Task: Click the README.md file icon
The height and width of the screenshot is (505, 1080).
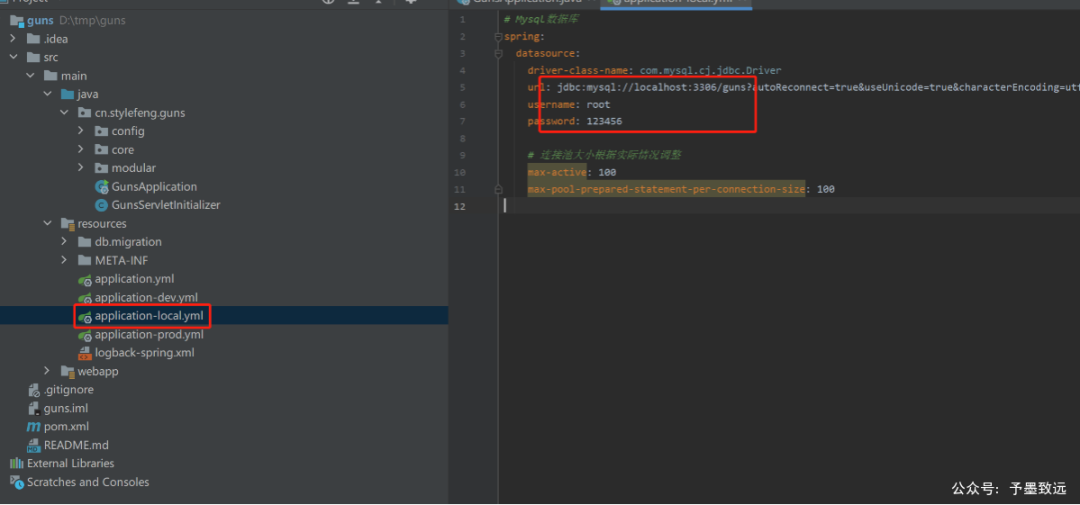Action: pos(34,445)
